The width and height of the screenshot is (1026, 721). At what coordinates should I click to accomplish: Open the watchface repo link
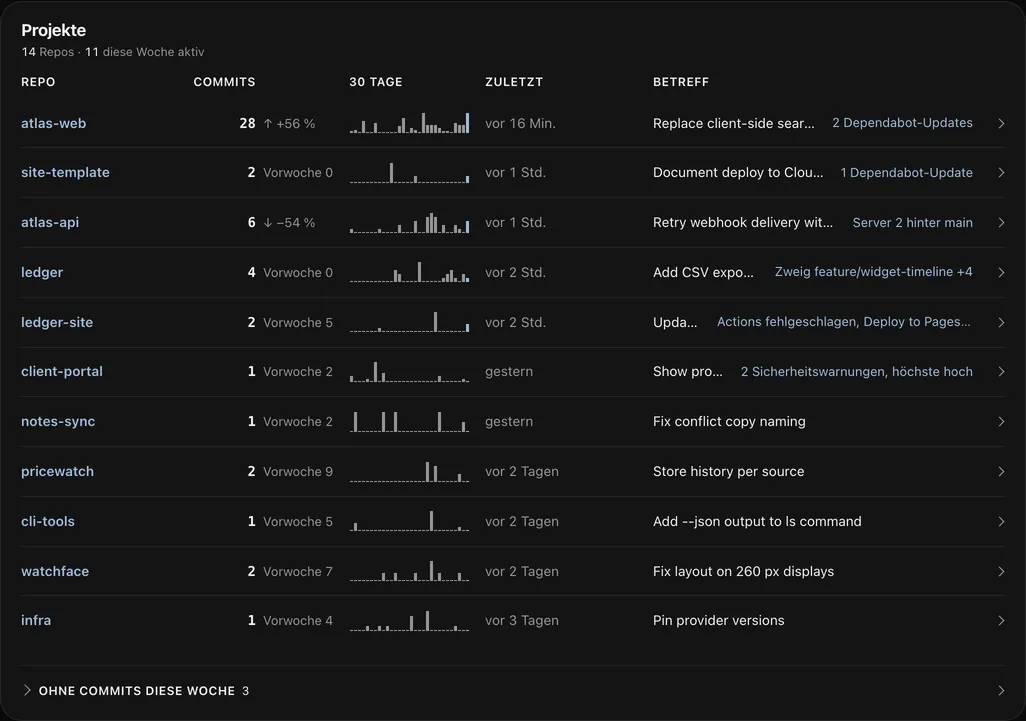click(55, 571)
